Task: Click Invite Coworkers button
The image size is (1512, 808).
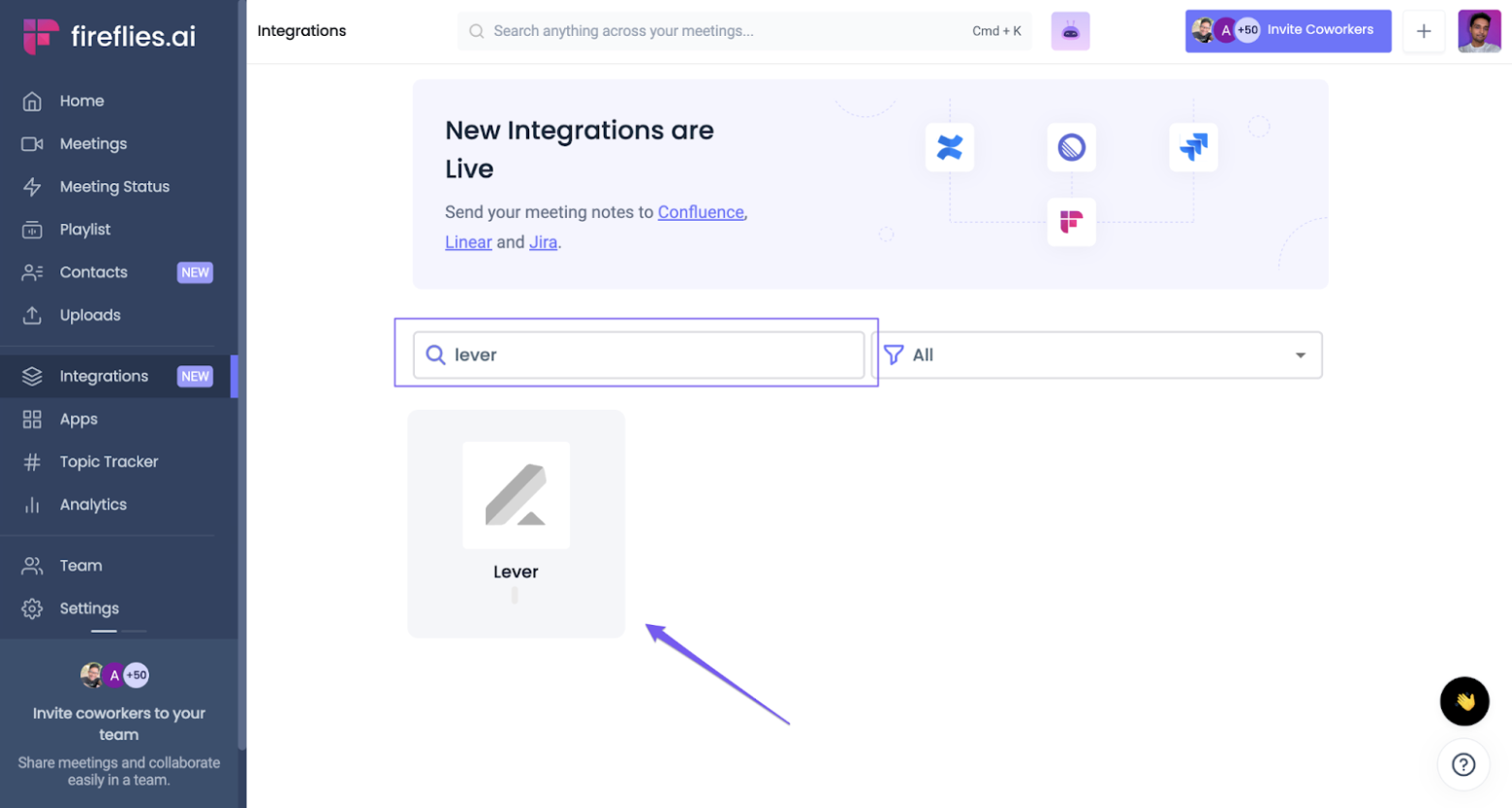Action: 1288,31
